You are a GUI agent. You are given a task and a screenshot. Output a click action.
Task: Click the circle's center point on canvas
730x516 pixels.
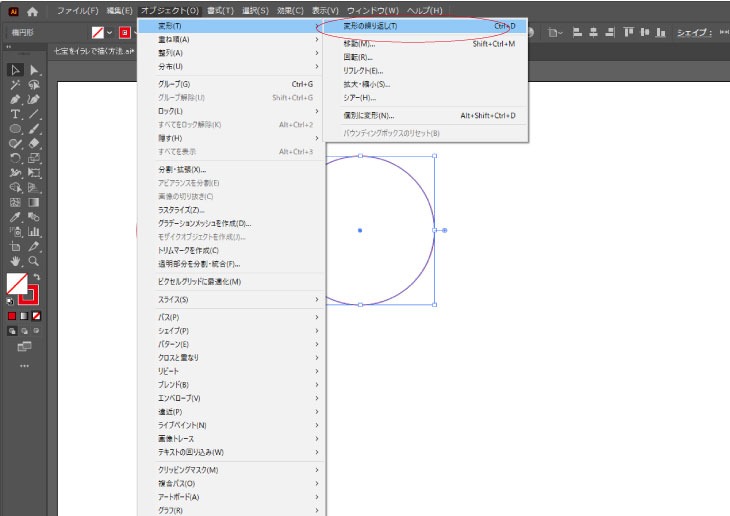360,231
